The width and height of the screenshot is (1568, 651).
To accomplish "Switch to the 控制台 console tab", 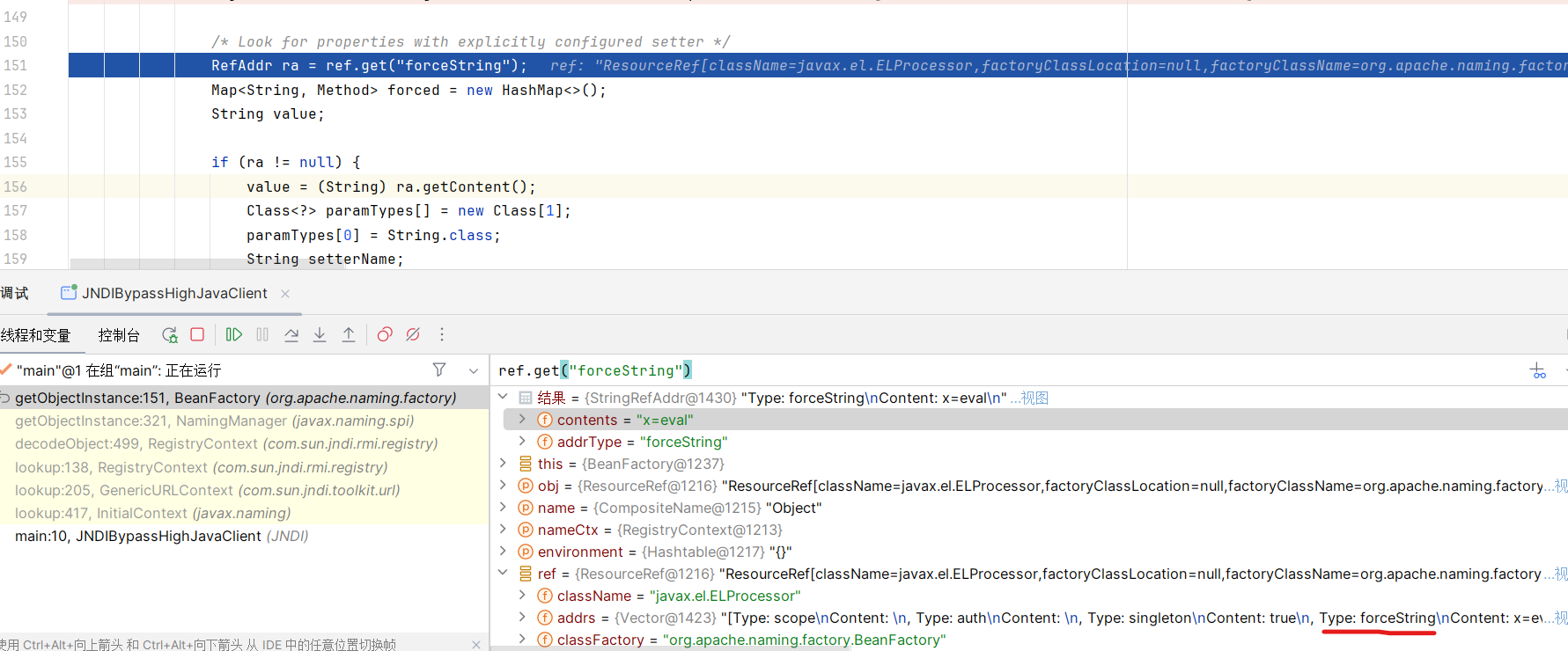I will point(119,335).
